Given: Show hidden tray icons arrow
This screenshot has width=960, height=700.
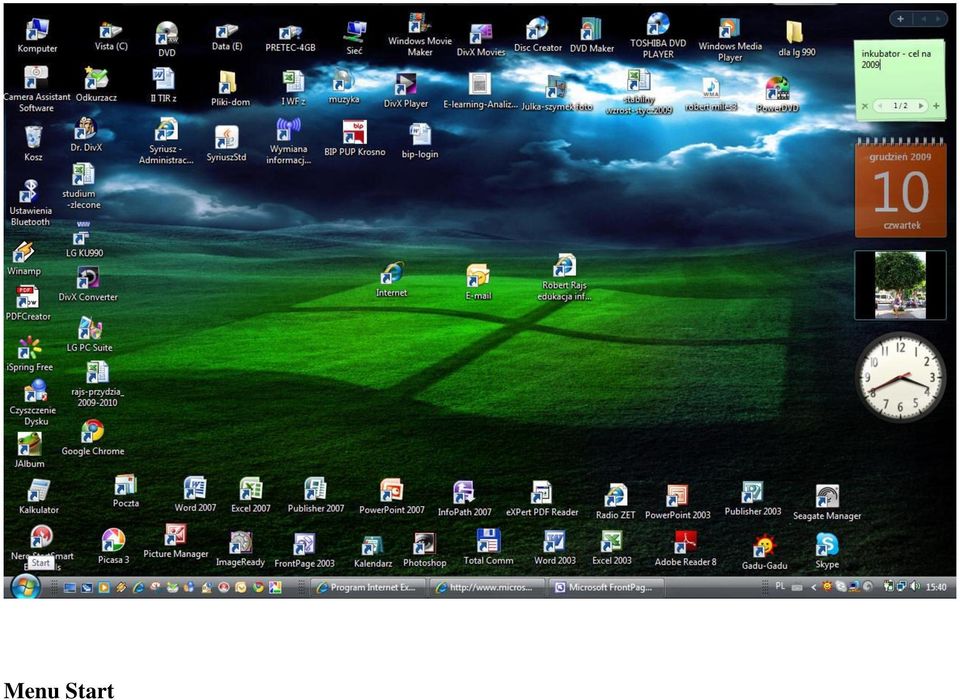Looking at the screenshot, I should pyautogui.click(x=813, y=587).
